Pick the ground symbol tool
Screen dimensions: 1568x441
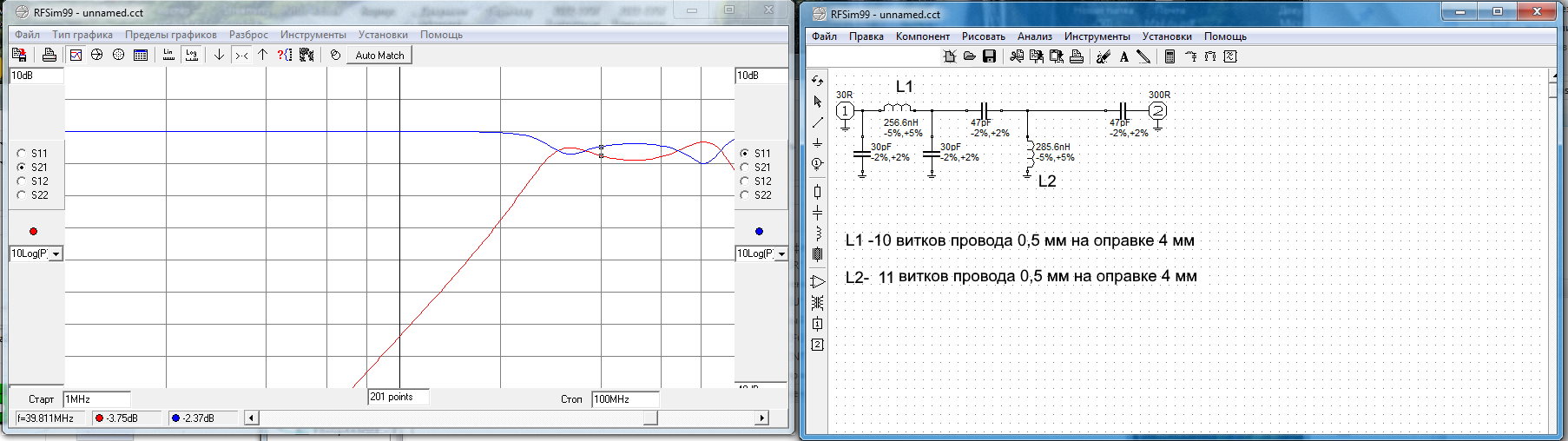[817, 142]
